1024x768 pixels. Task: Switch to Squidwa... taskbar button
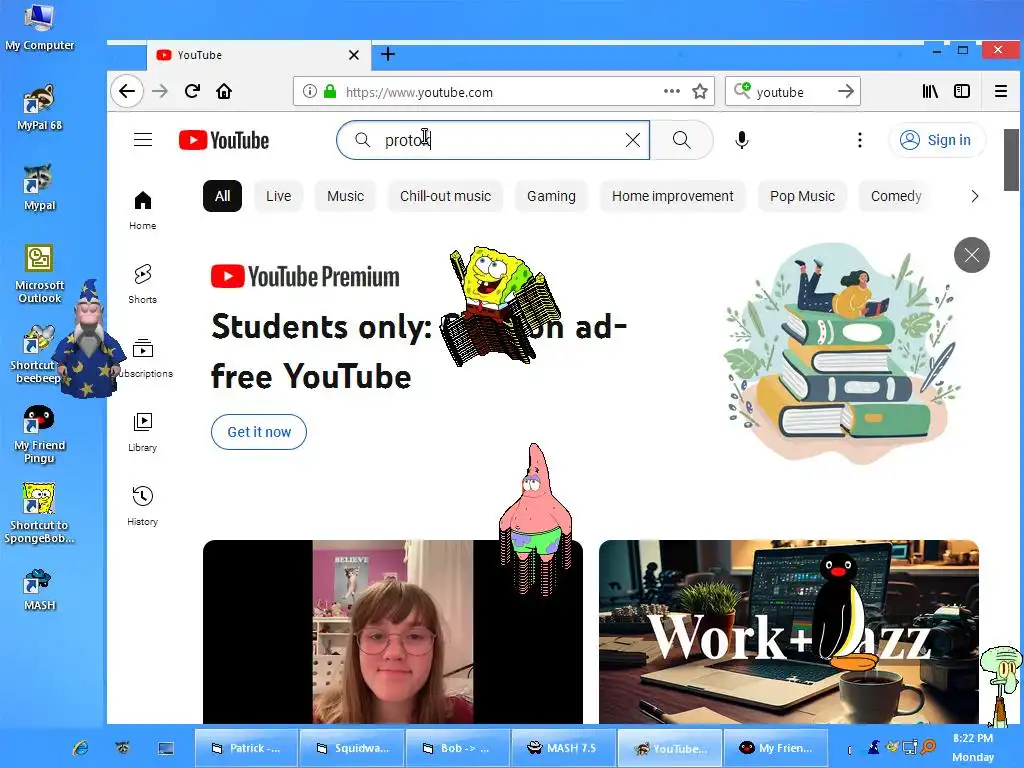pyautogui.click(x=353, y=748)
